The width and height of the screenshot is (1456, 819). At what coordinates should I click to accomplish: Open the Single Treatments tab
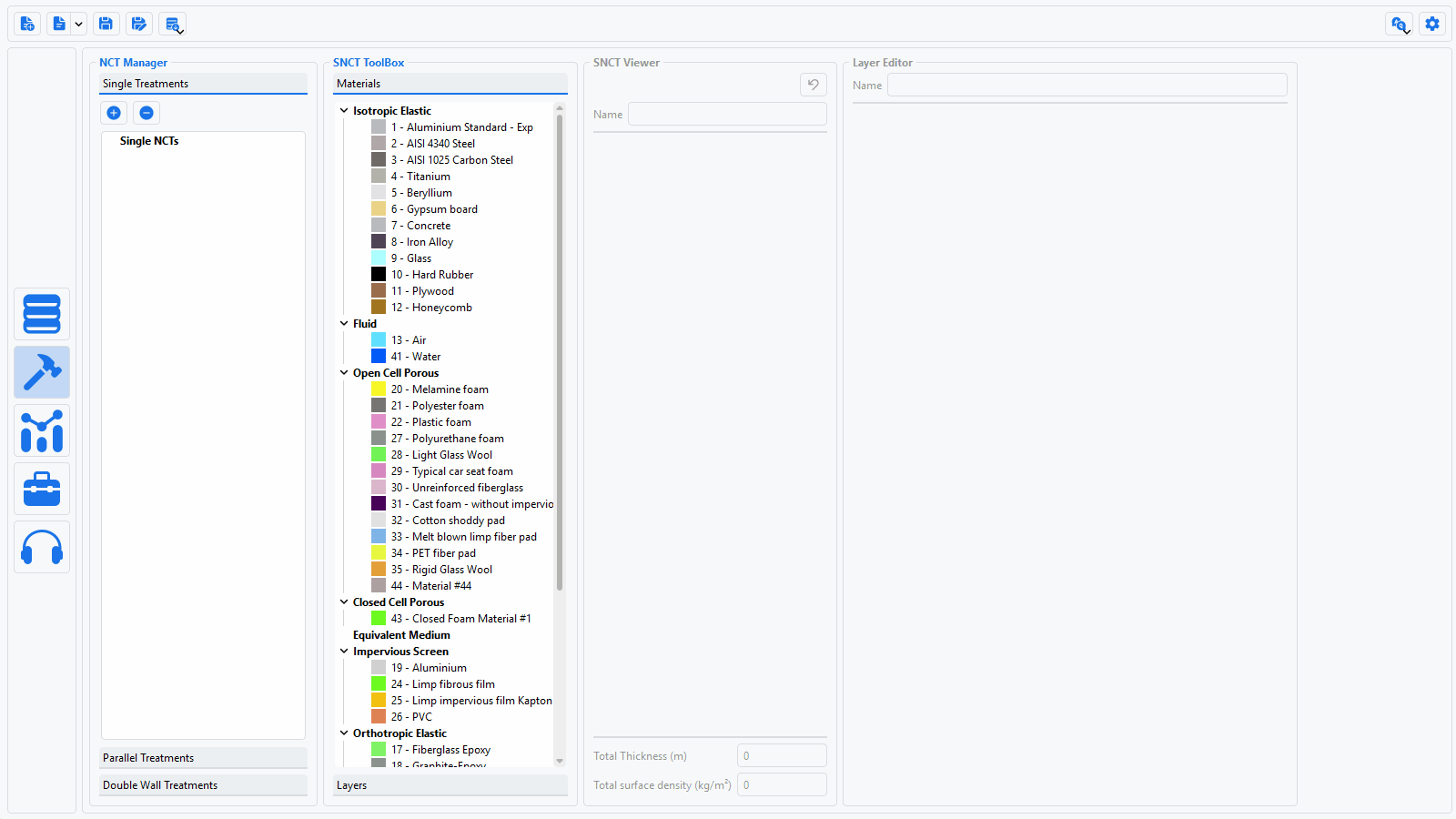point(203,84)
